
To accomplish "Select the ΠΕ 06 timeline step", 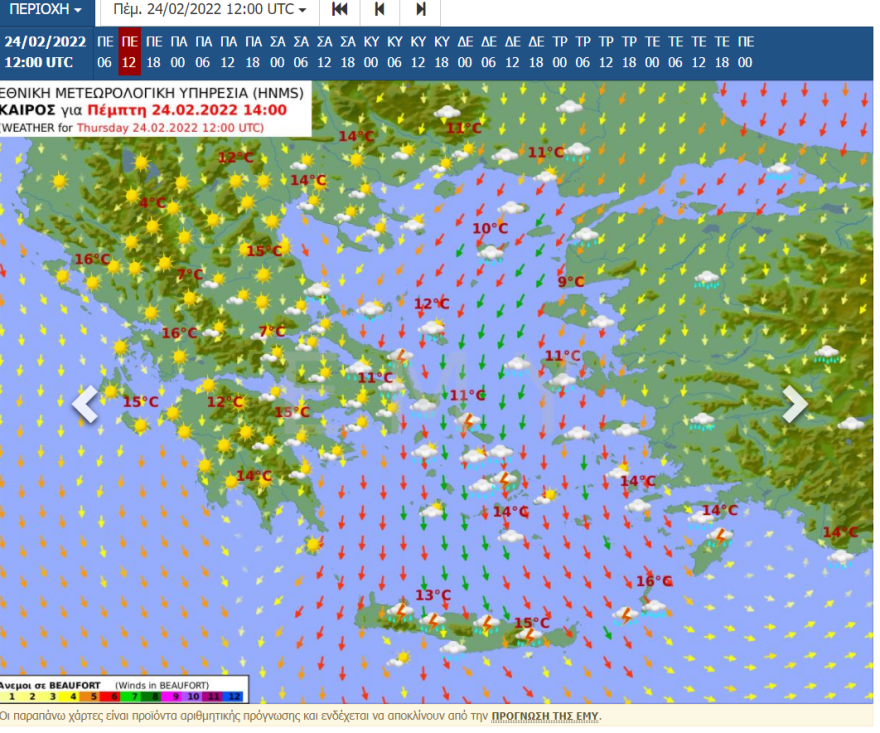I will coord(105,52).
